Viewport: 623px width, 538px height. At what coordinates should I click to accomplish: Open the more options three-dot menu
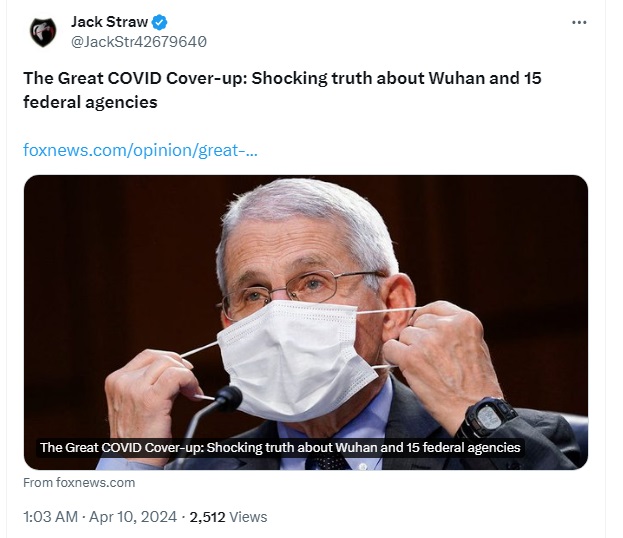click(x=579, y=23)
